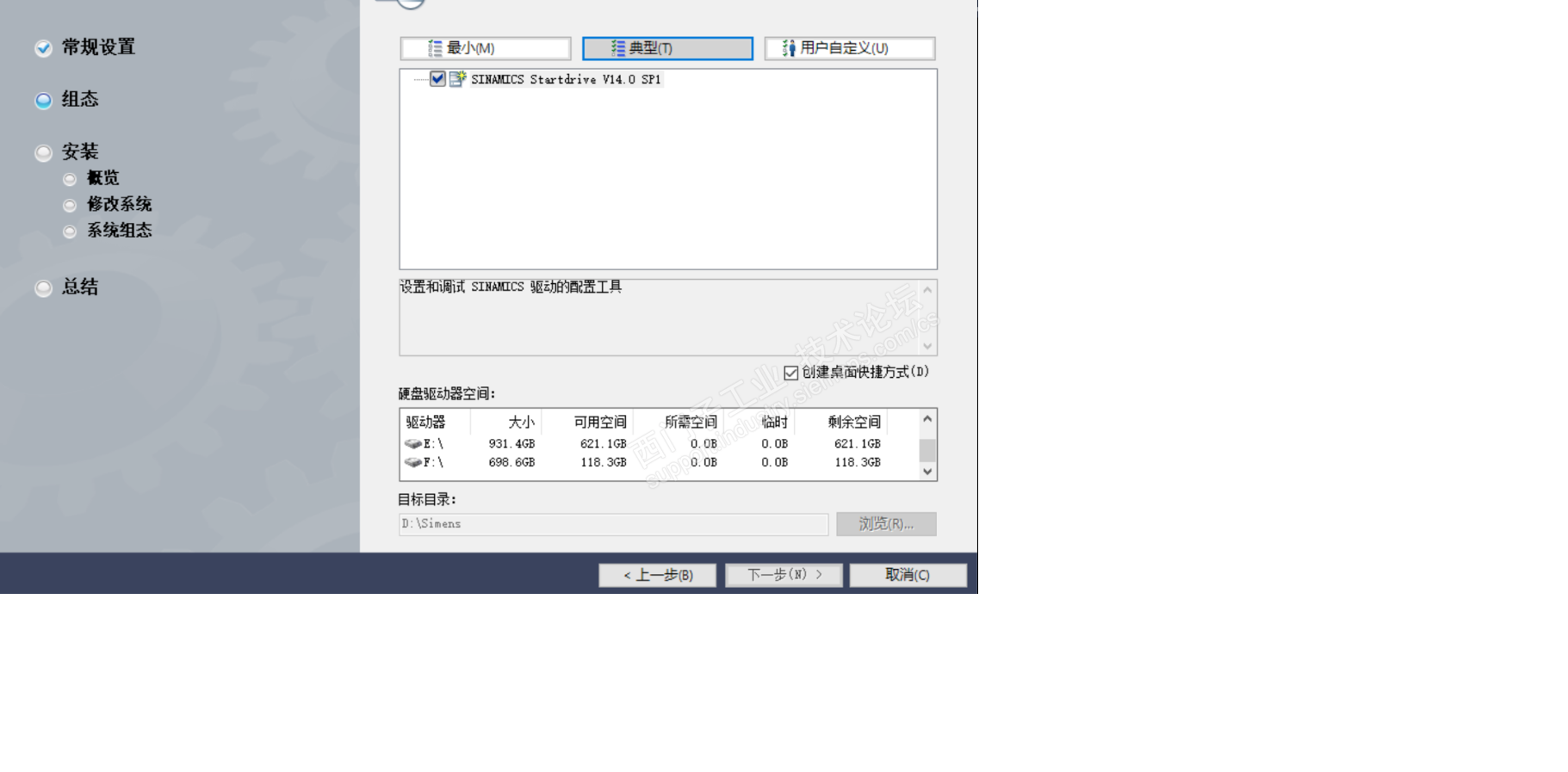Click drive list scroll up arrow
Image resolution: width=1568 pixels, height=772 pixels.
tap(927, 419)
